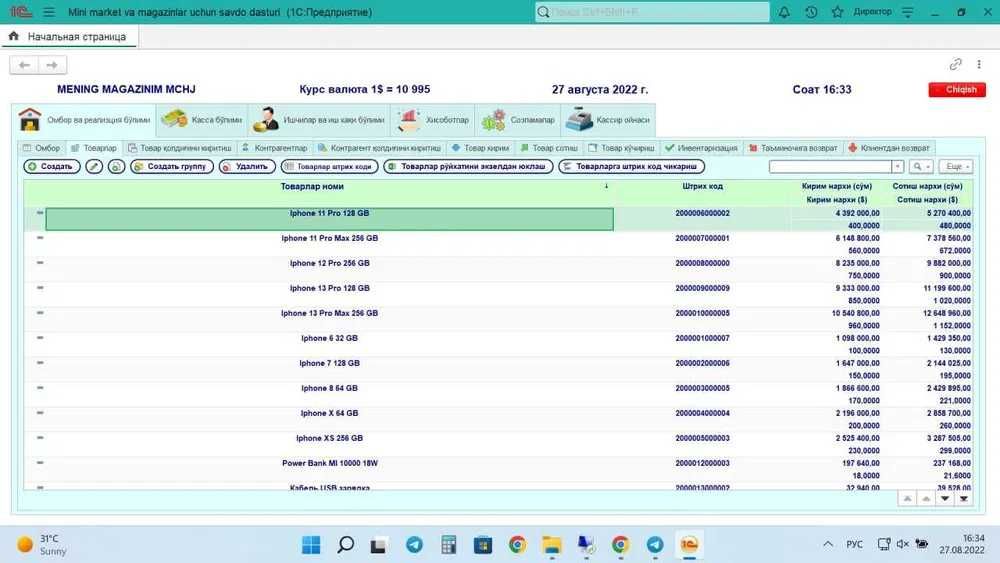The width and height of the screenshot is (1000, 563).
Task: Switch to the Контрагентлар sub-tab
Action: pos(275,148)
